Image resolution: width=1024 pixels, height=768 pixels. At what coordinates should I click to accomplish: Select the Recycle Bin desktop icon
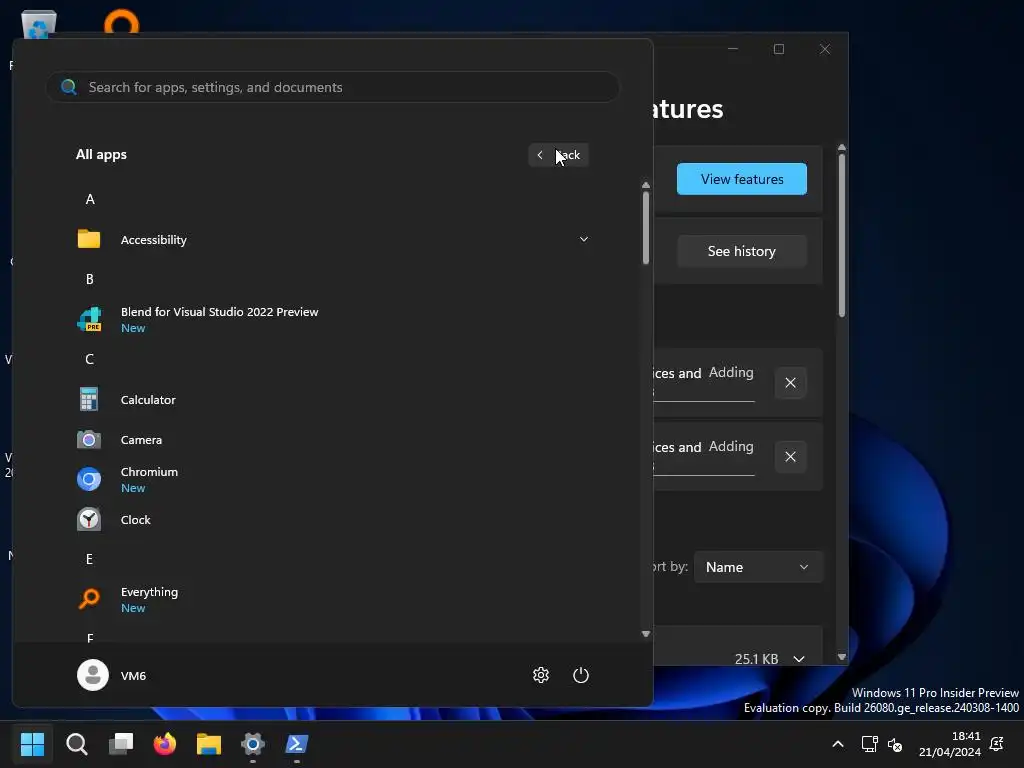tap(39, 24)
